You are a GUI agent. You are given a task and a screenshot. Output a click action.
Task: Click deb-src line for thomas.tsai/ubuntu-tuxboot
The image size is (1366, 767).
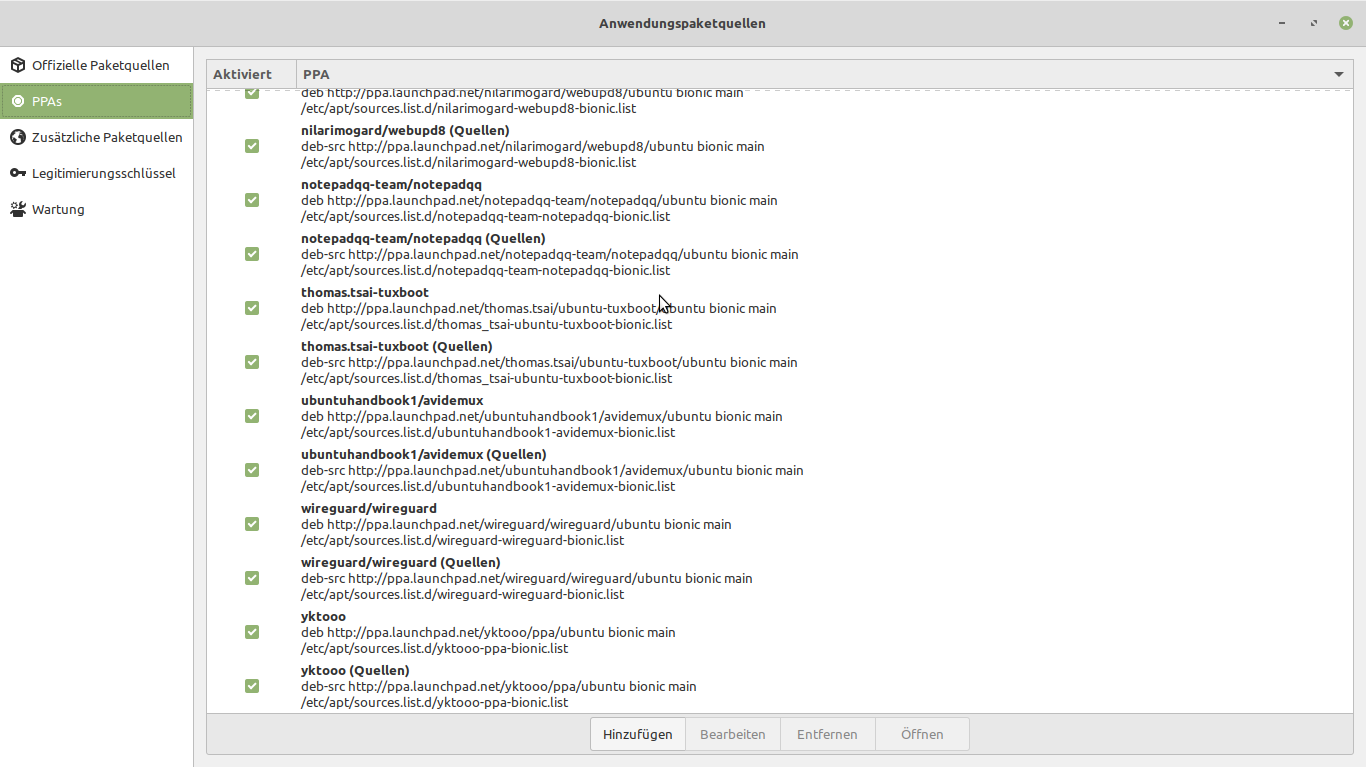[549, 362]
